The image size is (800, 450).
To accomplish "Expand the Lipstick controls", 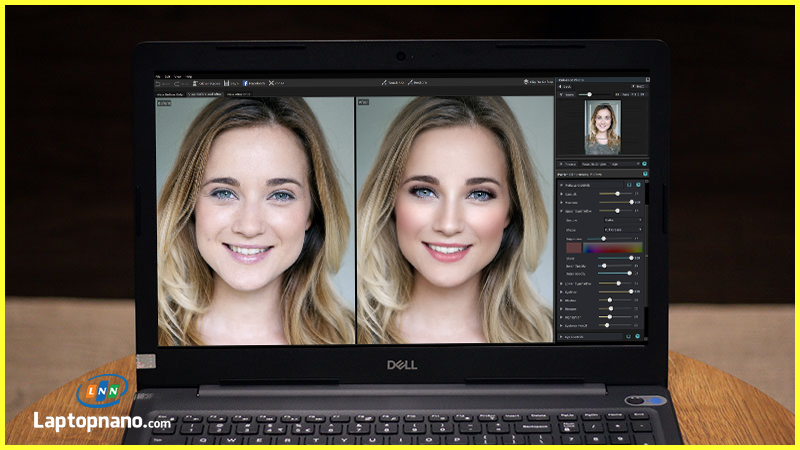I will click(562, 194).
